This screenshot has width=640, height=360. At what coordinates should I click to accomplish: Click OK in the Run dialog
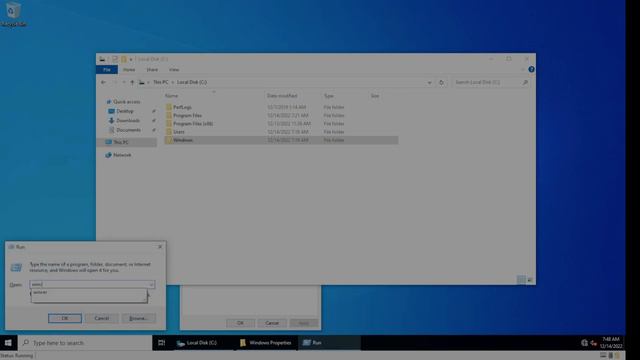[x=65, y=318]
